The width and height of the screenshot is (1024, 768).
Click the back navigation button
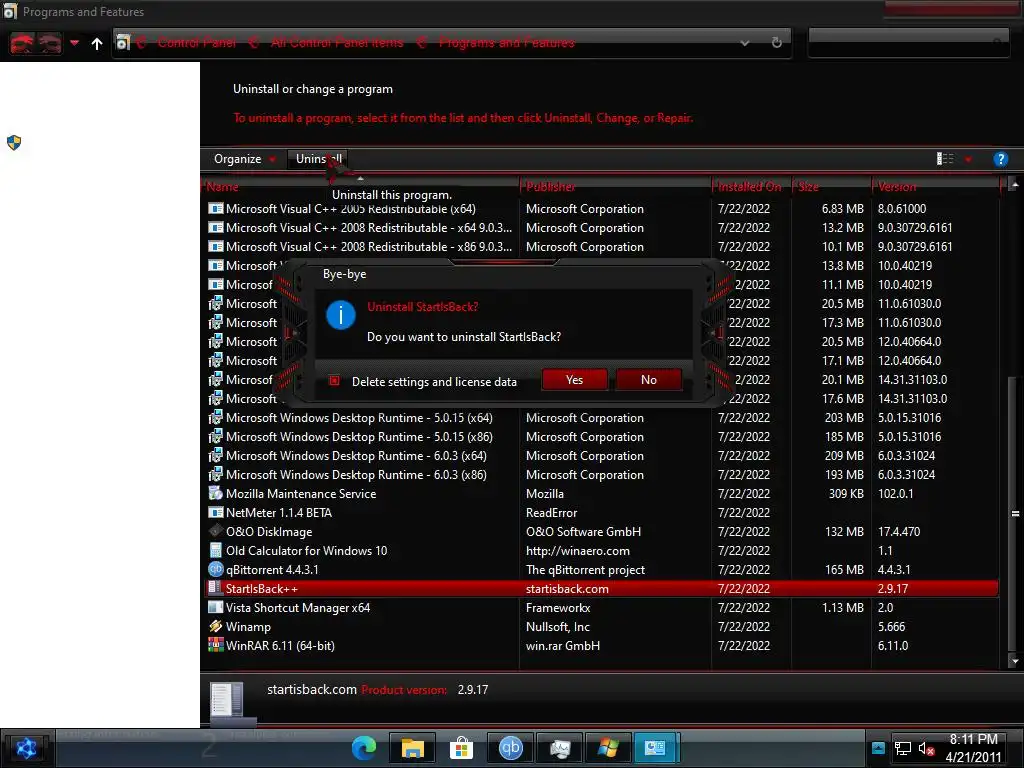click(22, 43)
